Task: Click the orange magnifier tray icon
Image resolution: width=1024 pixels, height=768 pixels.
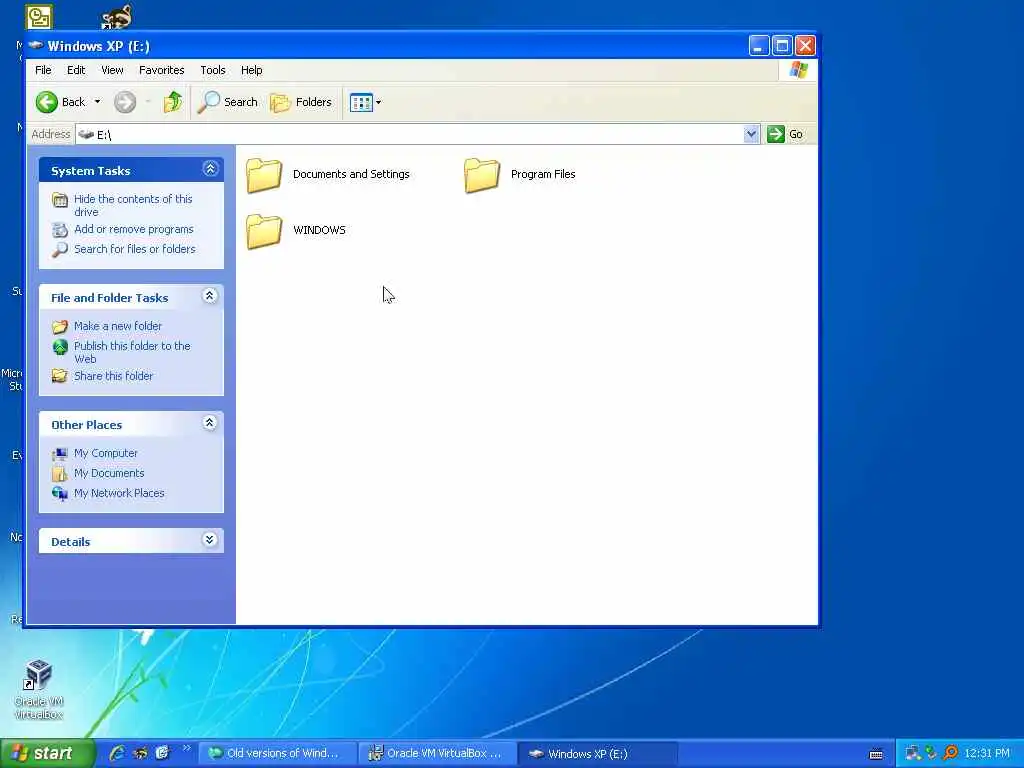Action: [x=951, y=754]
